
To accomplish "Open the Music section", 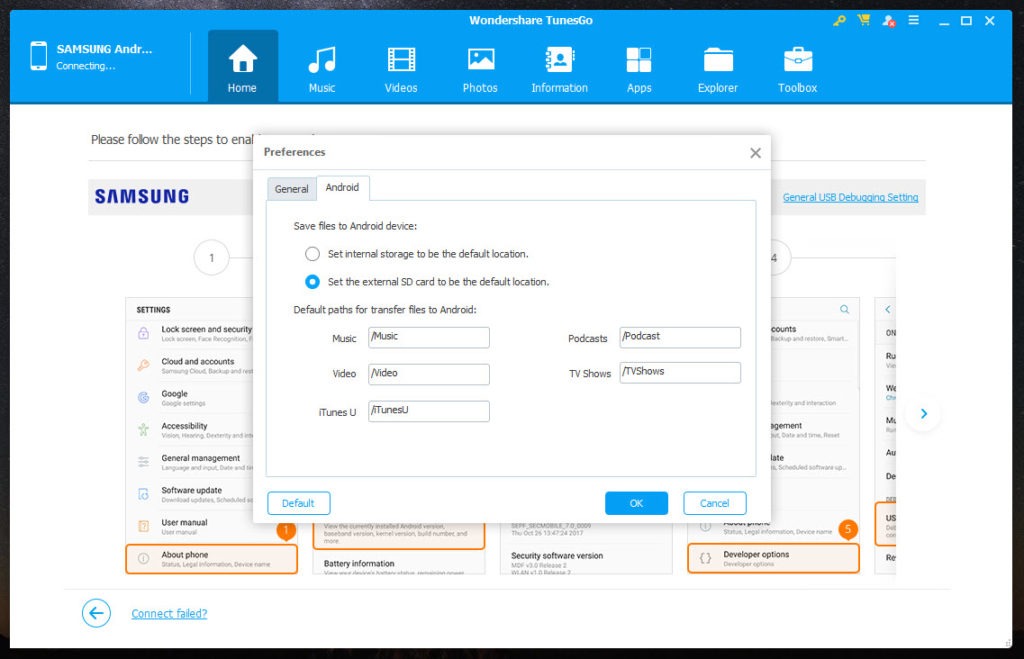I will [x=322, y=69].
